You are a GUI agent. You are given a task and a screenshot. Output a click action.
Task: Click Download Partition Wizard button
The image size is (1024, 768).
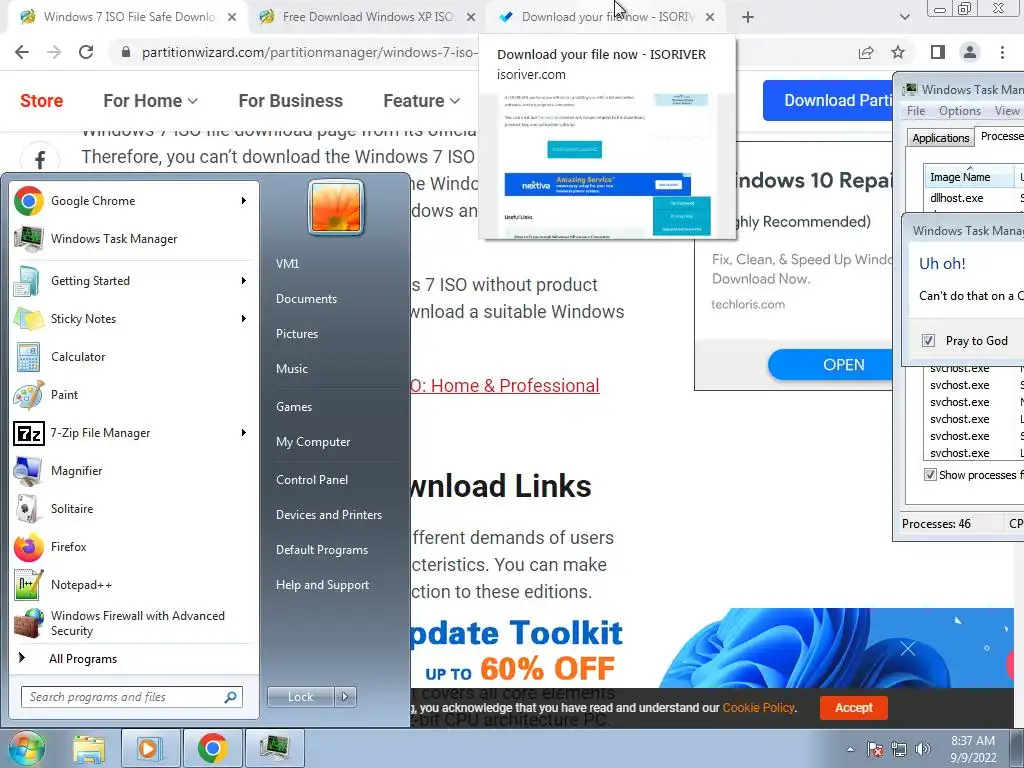click(x=828, y=101)
